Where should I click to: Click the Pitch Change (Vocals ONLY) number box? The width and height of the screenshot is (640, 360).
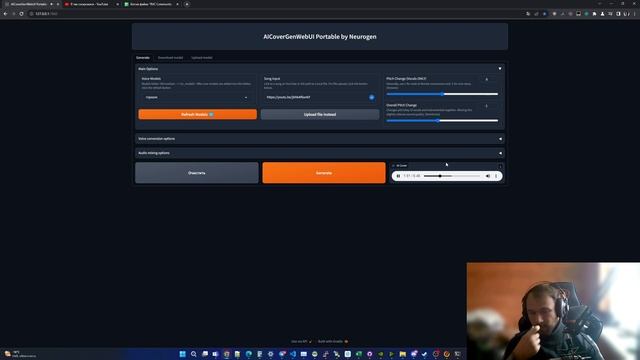[489, 79]
